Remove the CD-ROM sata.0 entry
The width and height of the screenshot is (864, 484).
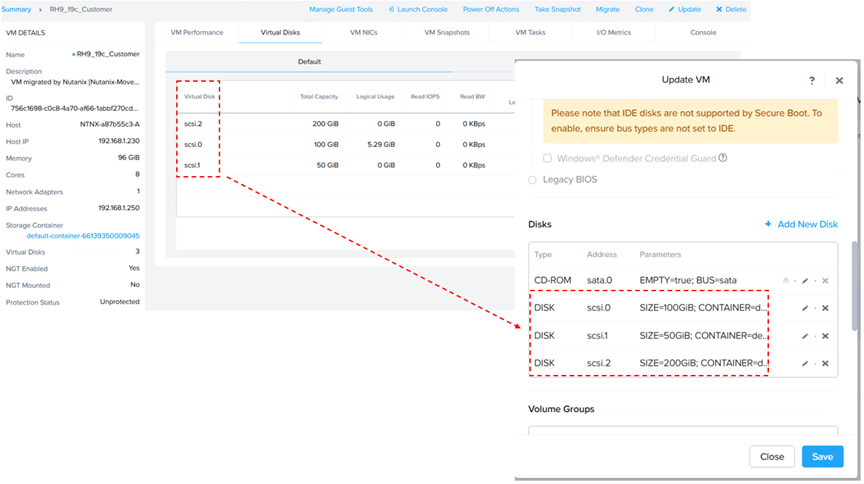click(x=825, y=281)
